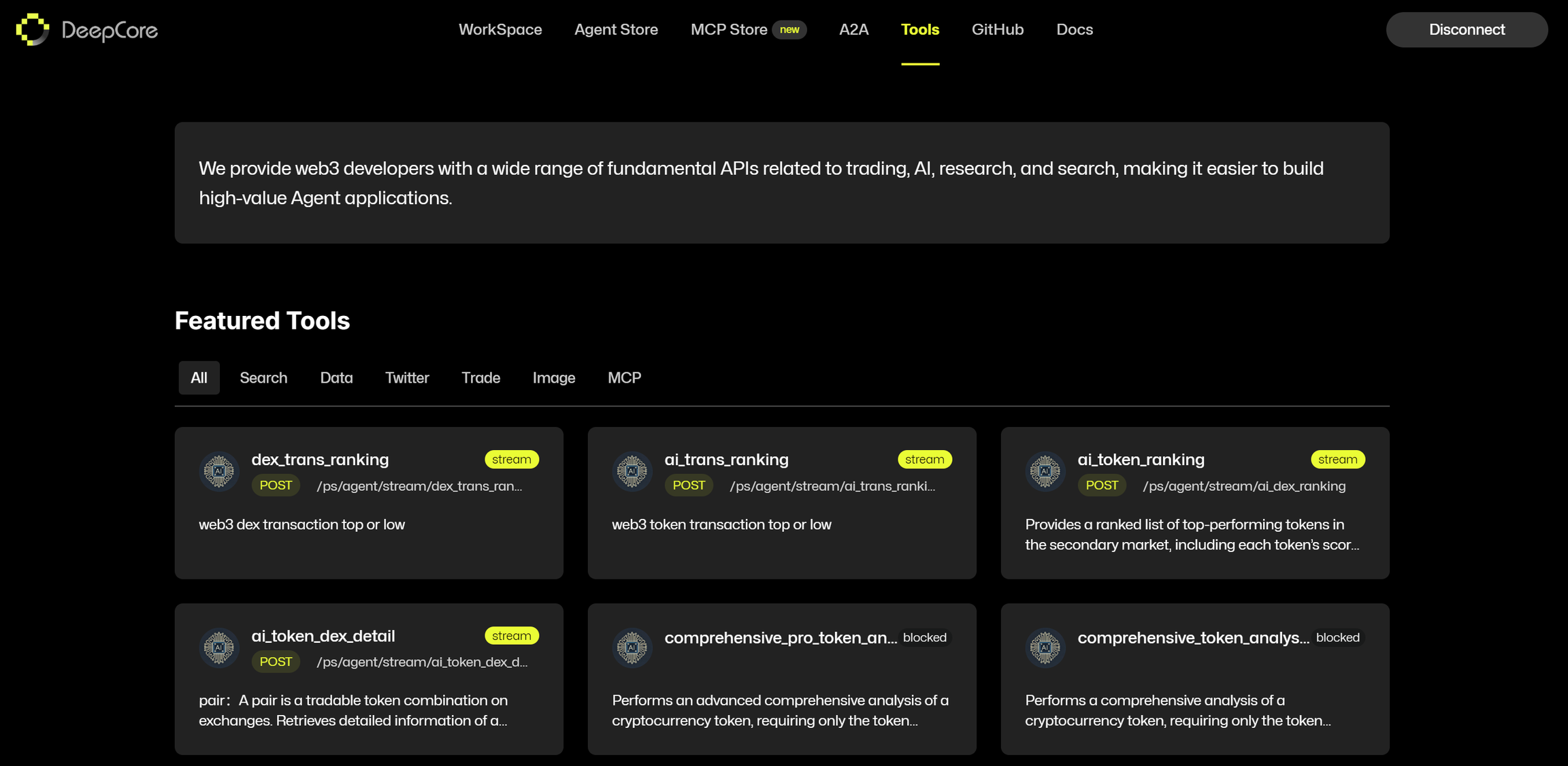Open the WorkSpace nav item
The height and width of the screenshot is (766, 1568).
click(x=500, y=30)
